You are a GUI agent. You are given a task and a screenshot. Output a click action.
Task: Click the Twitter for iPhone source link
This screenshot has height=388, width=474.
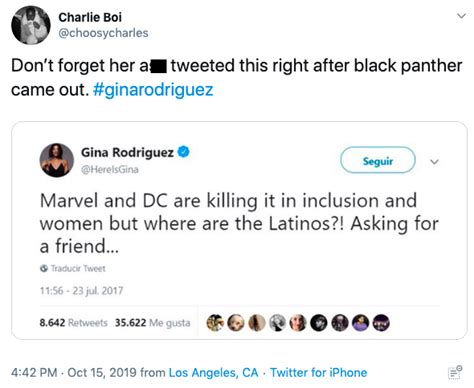pos(318,373)
